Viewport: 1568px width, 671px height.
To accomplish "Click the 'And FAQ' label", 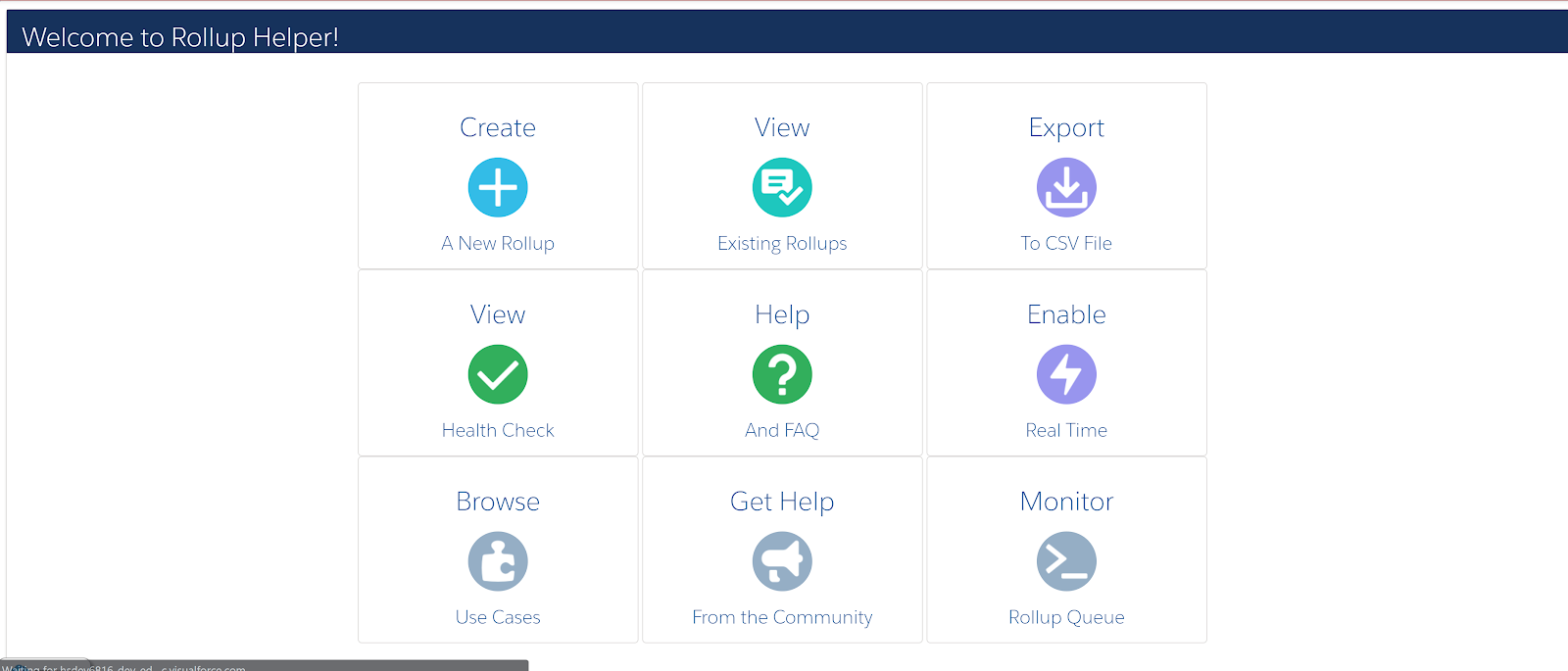I will [782, 430].
